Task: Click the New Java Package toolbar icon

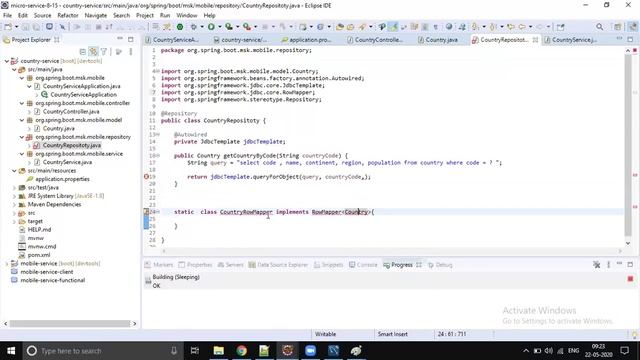Action: click(x=302, y=27)
